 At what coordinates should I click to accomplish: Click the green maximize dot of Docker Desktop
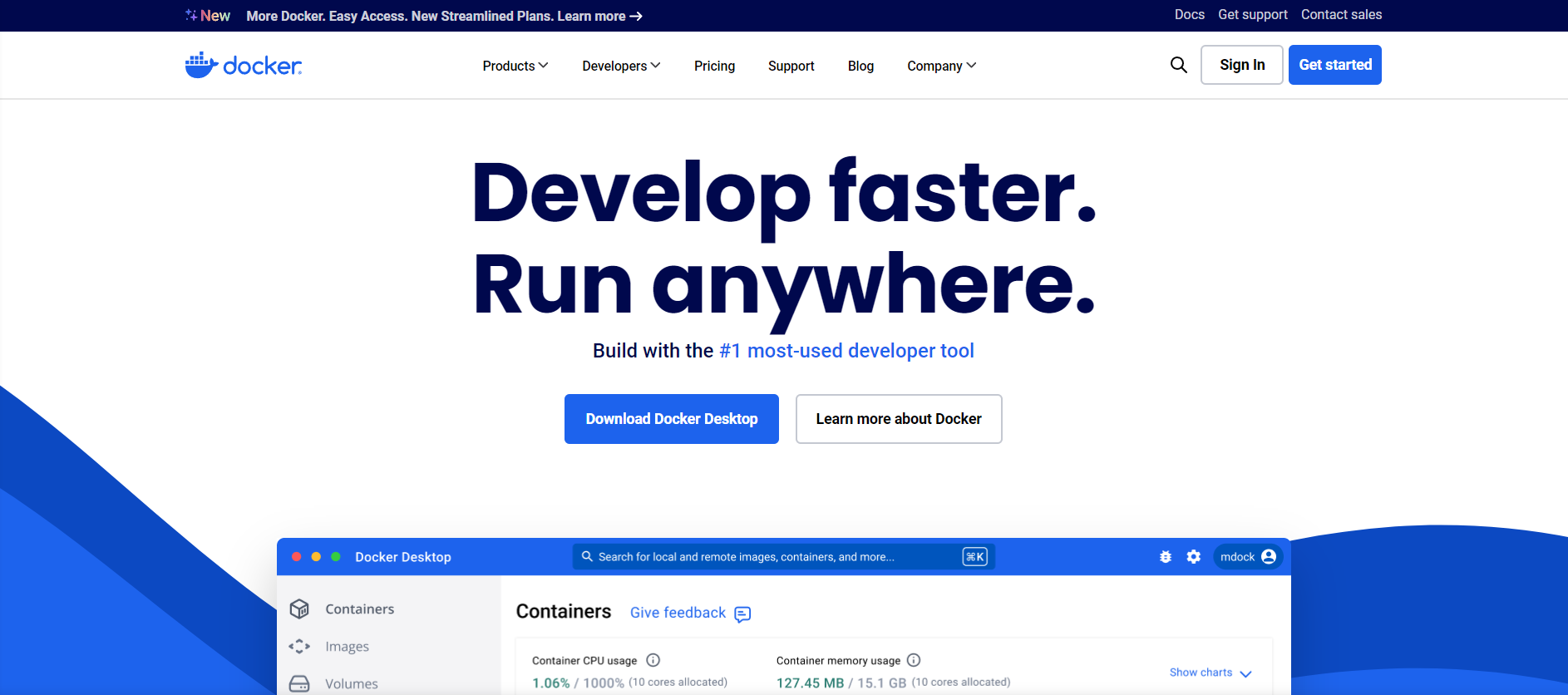point(336,557)
